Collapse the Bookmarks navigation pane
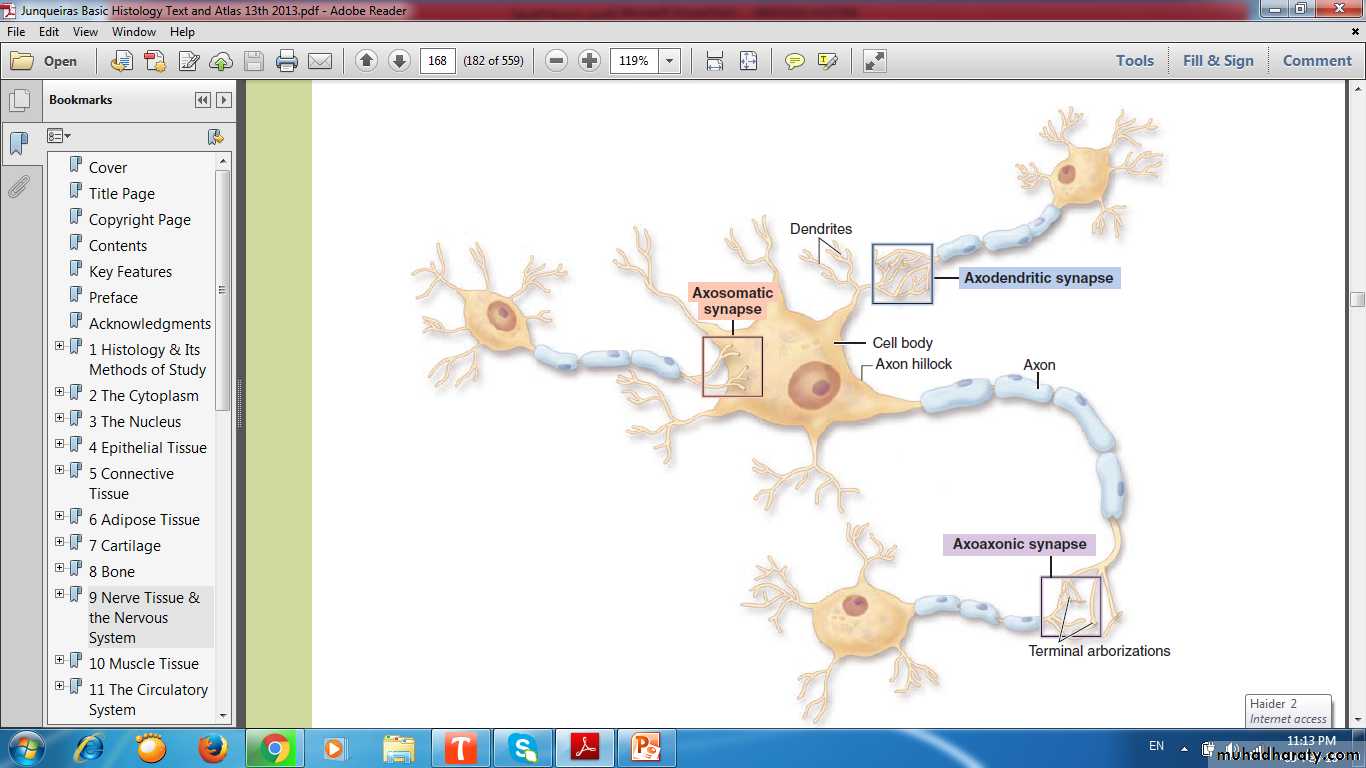The height and width of the screenshot is (768, 1366). (203, 100)
